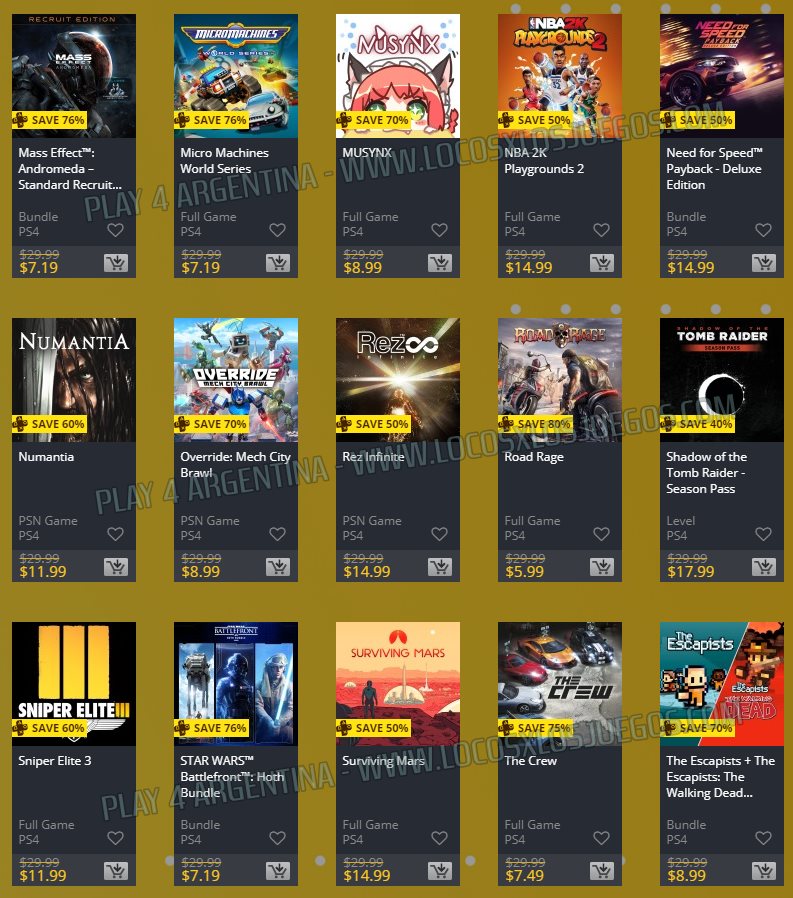The image size is (793, 898).
Task: Add Road Rage to cart
Action: click(602, 567)
